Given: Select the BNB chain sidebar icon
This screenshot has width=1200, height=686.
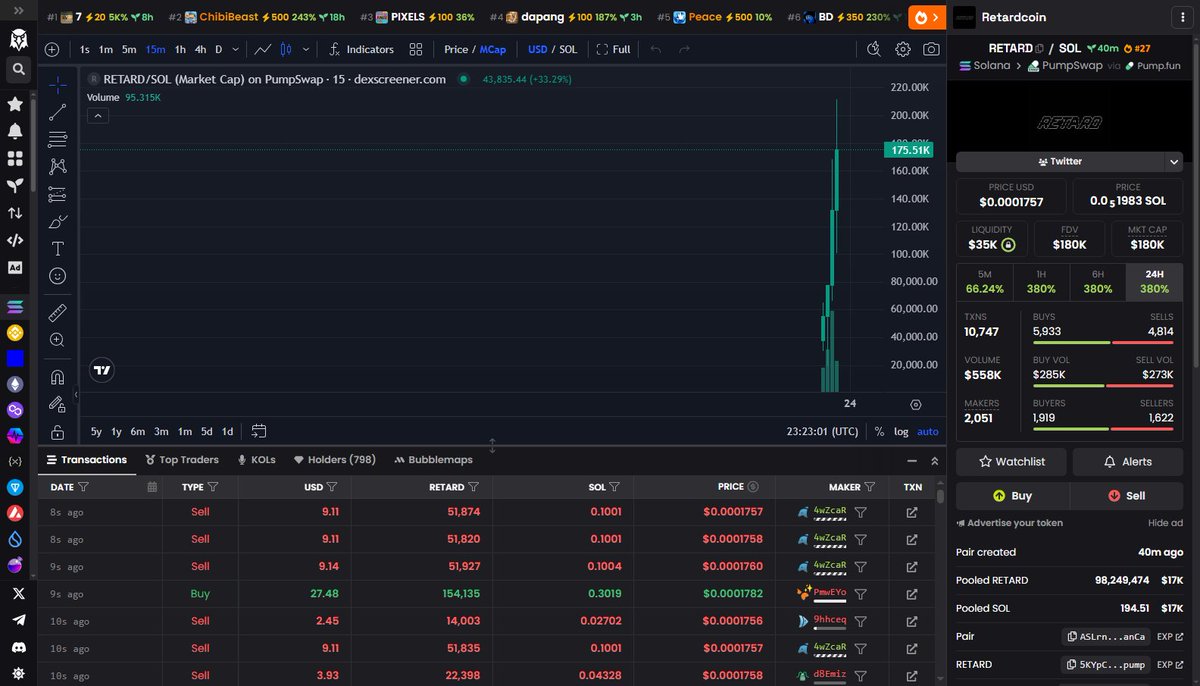Looking at the screenshot, I should (15, 333).
